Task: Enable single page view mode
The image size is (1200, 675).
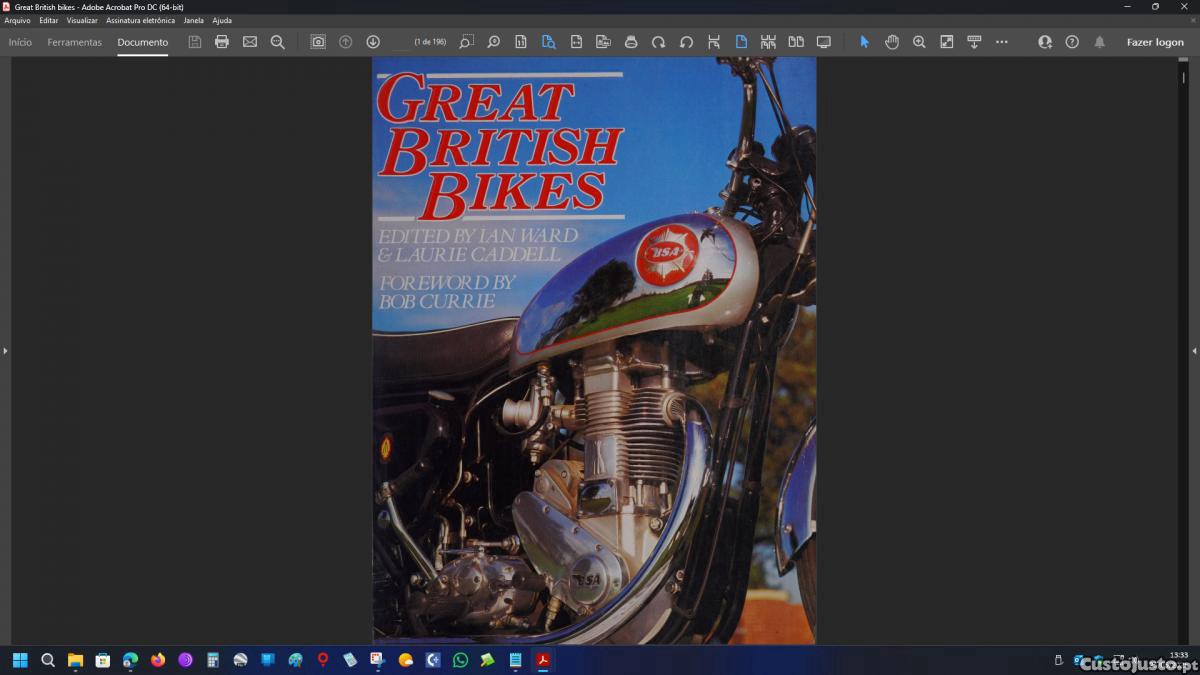Action: tap(741, 42)
